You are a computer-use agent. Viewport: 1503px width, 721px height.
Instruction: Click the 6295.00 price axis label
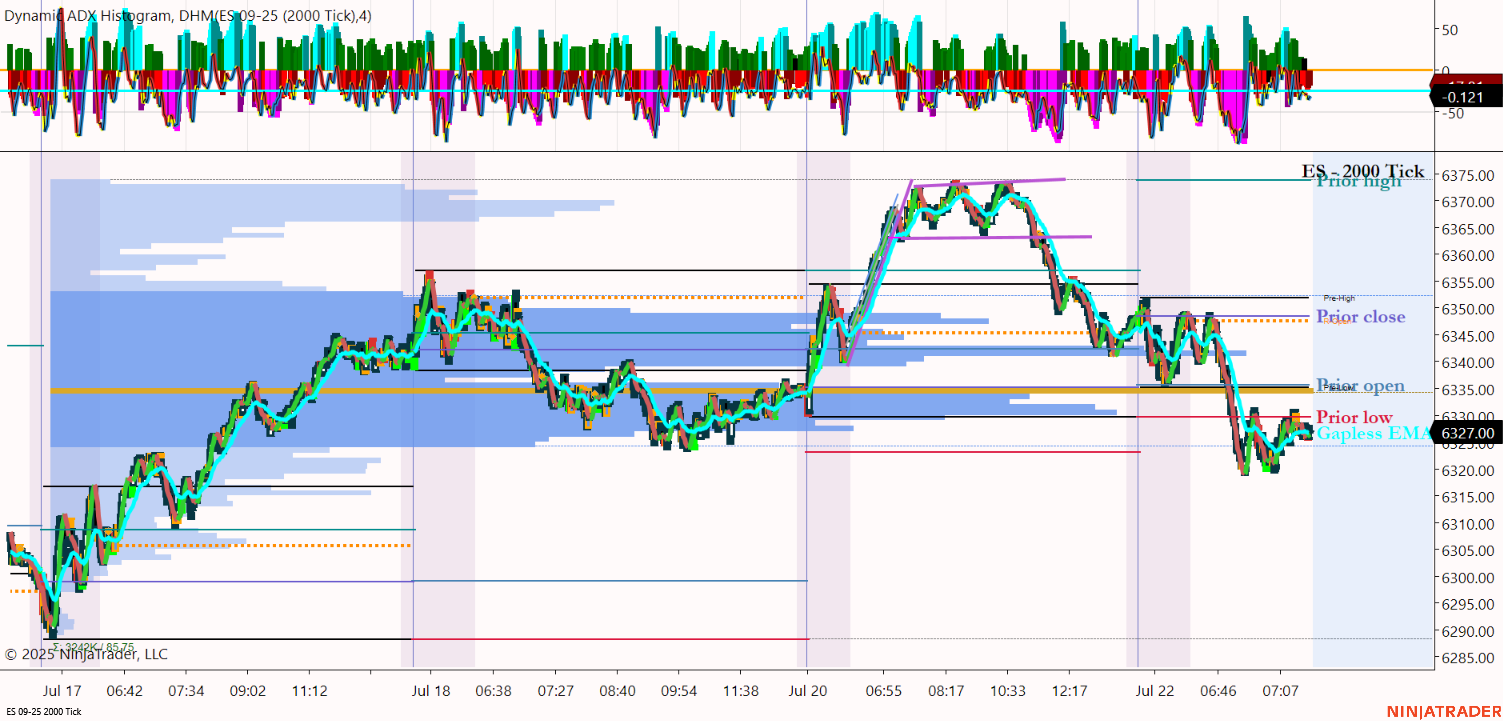point(1466,605)
